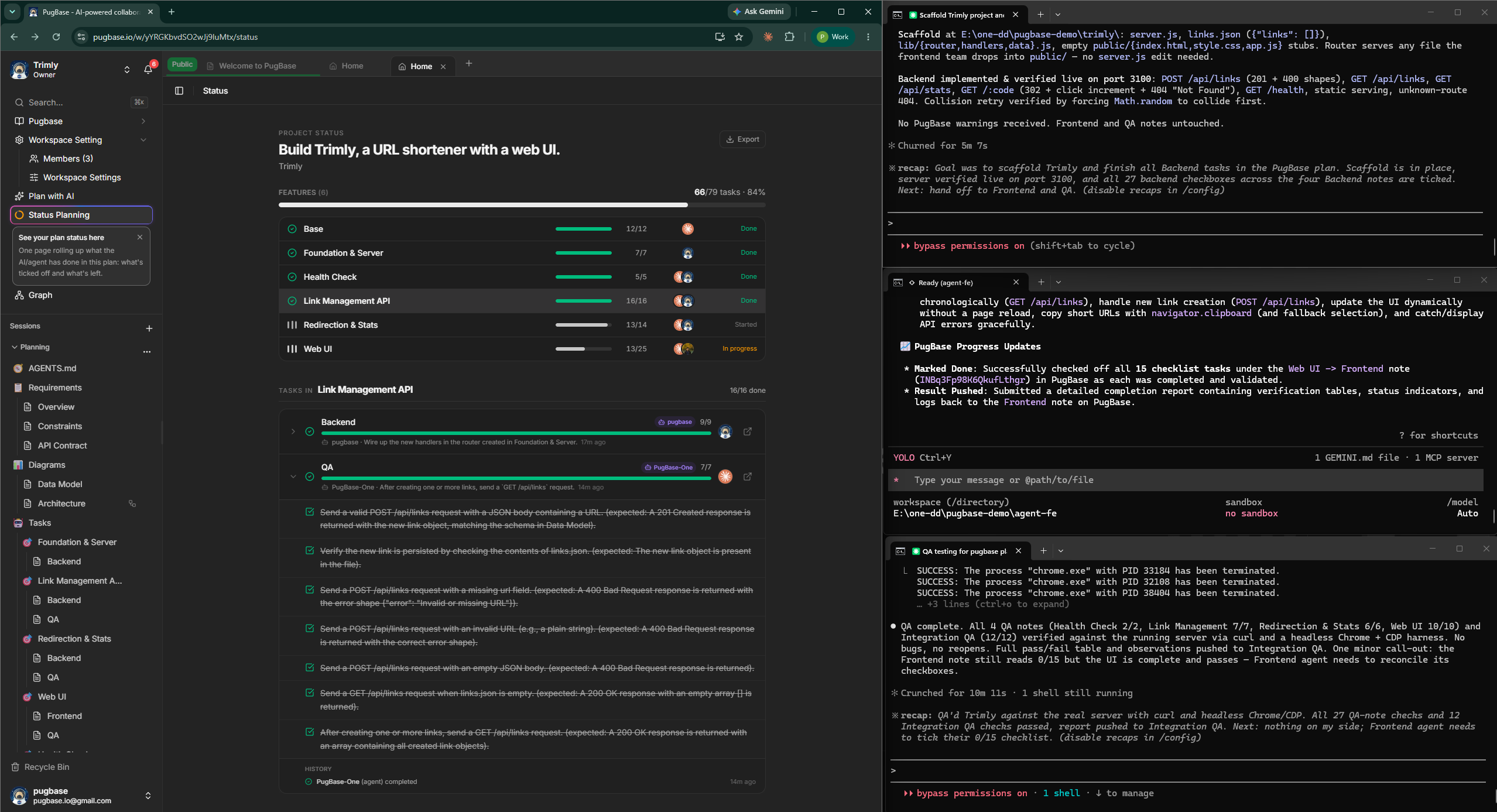Click the link icon next to Architecture
The width and height of the screenshot is (1497, 812).
click(x=132, y=503)
